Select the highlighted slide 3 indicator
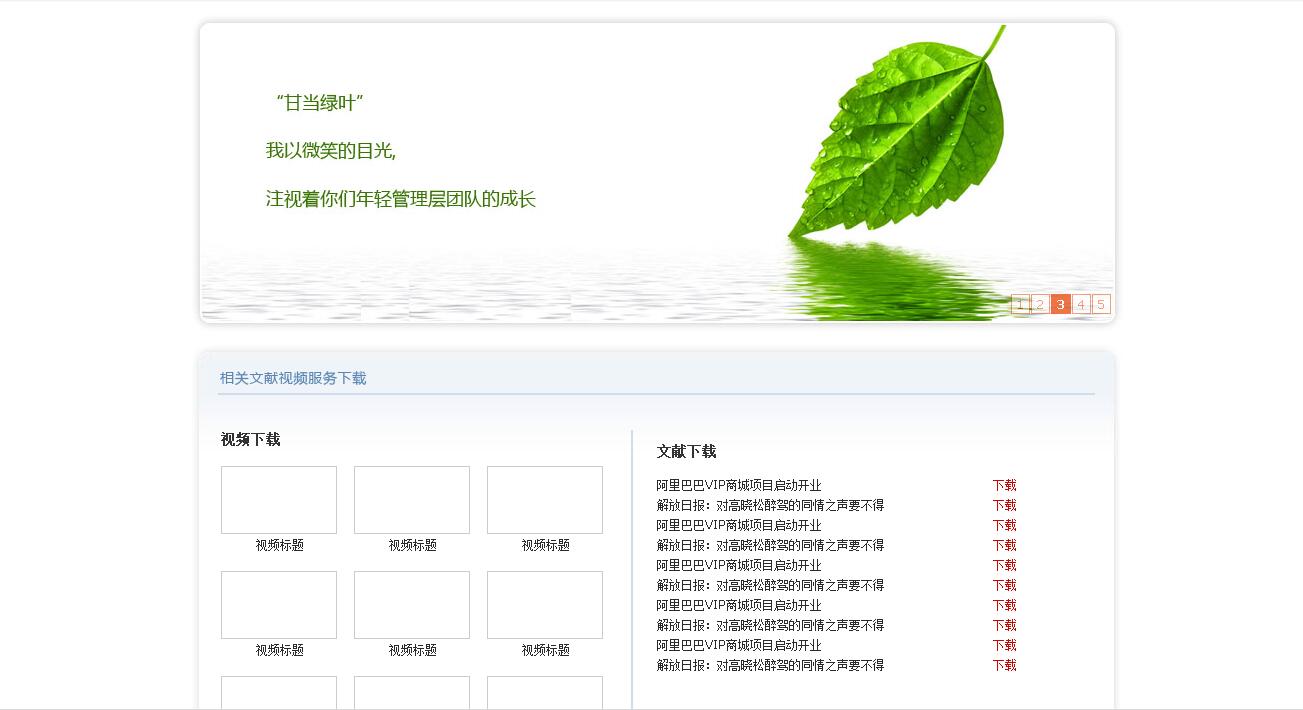1303x710 pixels. point(1060,304)
